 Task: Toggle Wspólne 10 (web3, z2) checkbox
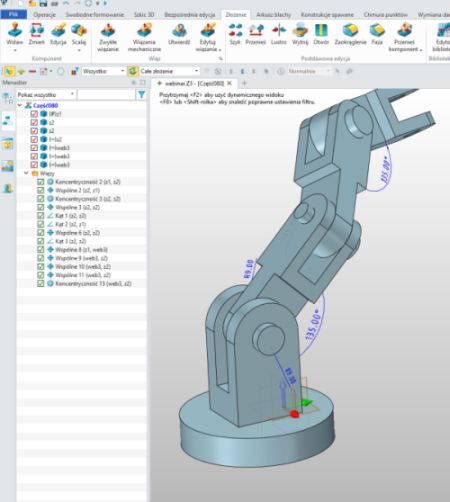tap(40, 266)
